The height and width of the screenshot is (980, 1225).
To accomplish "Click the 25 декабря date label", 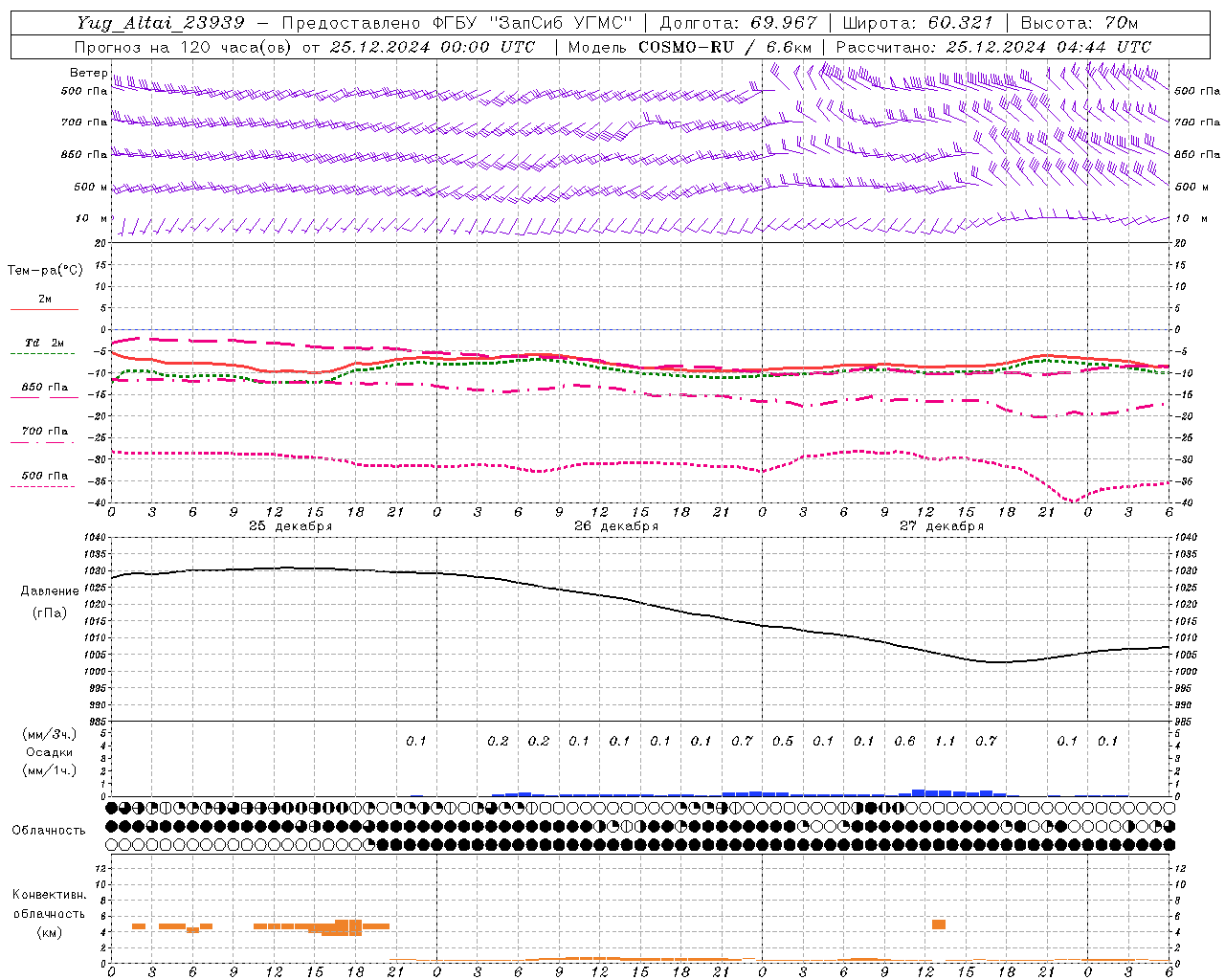I will click(x=291, y=526).
